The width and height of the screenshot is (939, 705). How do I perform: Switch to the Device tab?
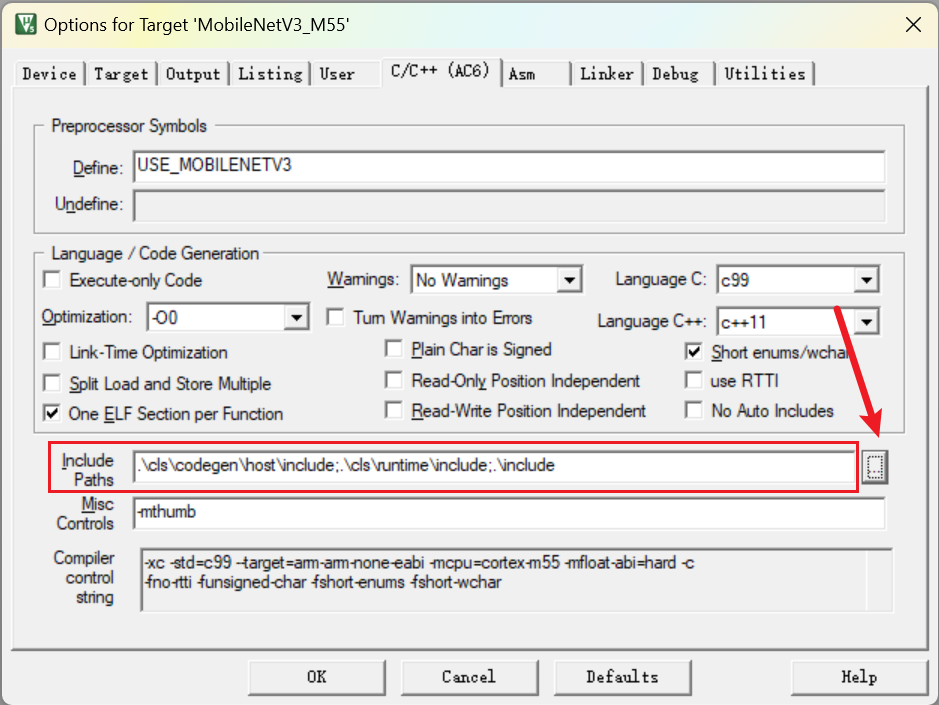[50, 74]
